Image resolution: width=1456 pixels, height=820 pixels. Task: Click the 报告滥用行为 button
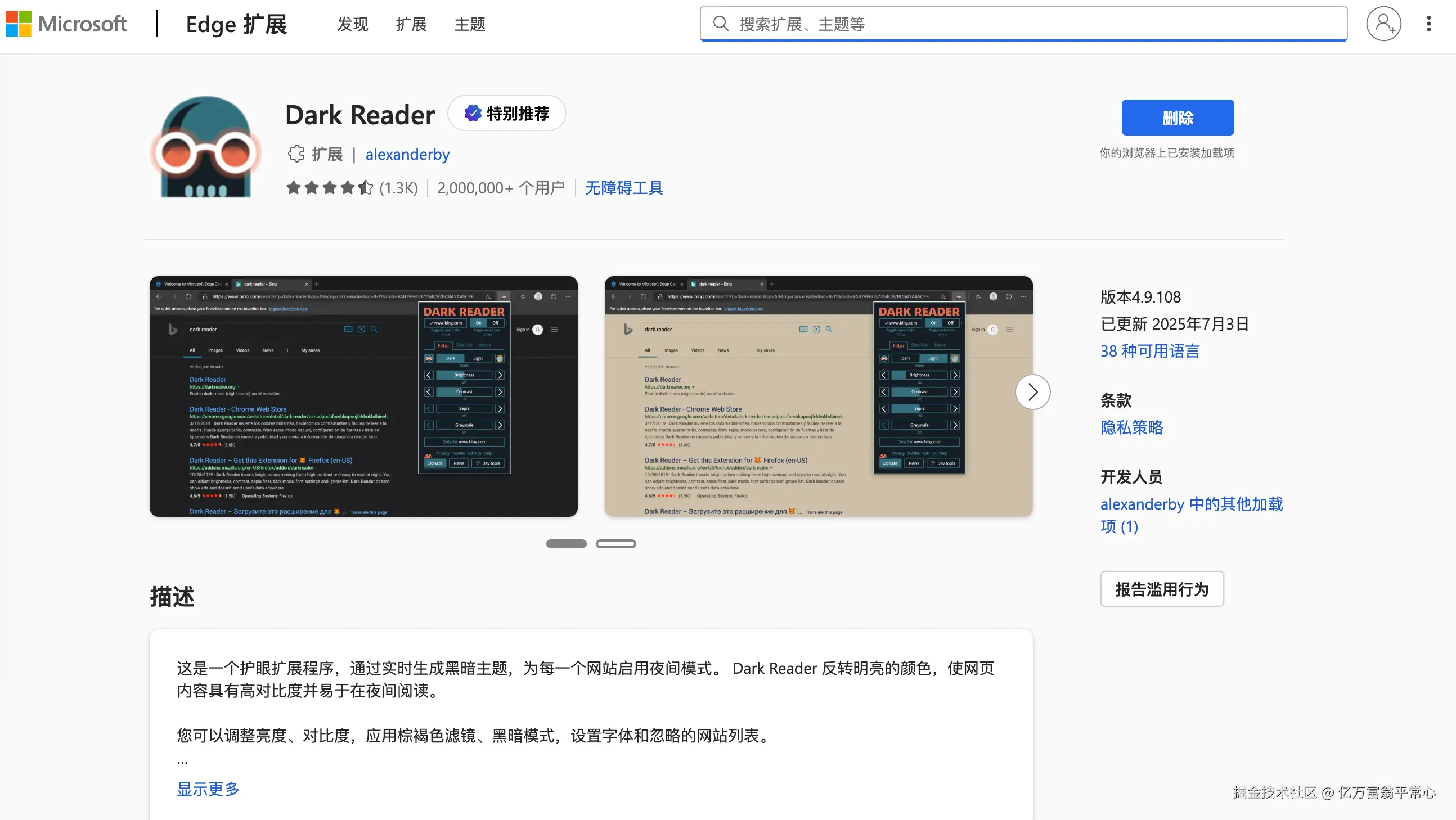(x=1162, y=589)
